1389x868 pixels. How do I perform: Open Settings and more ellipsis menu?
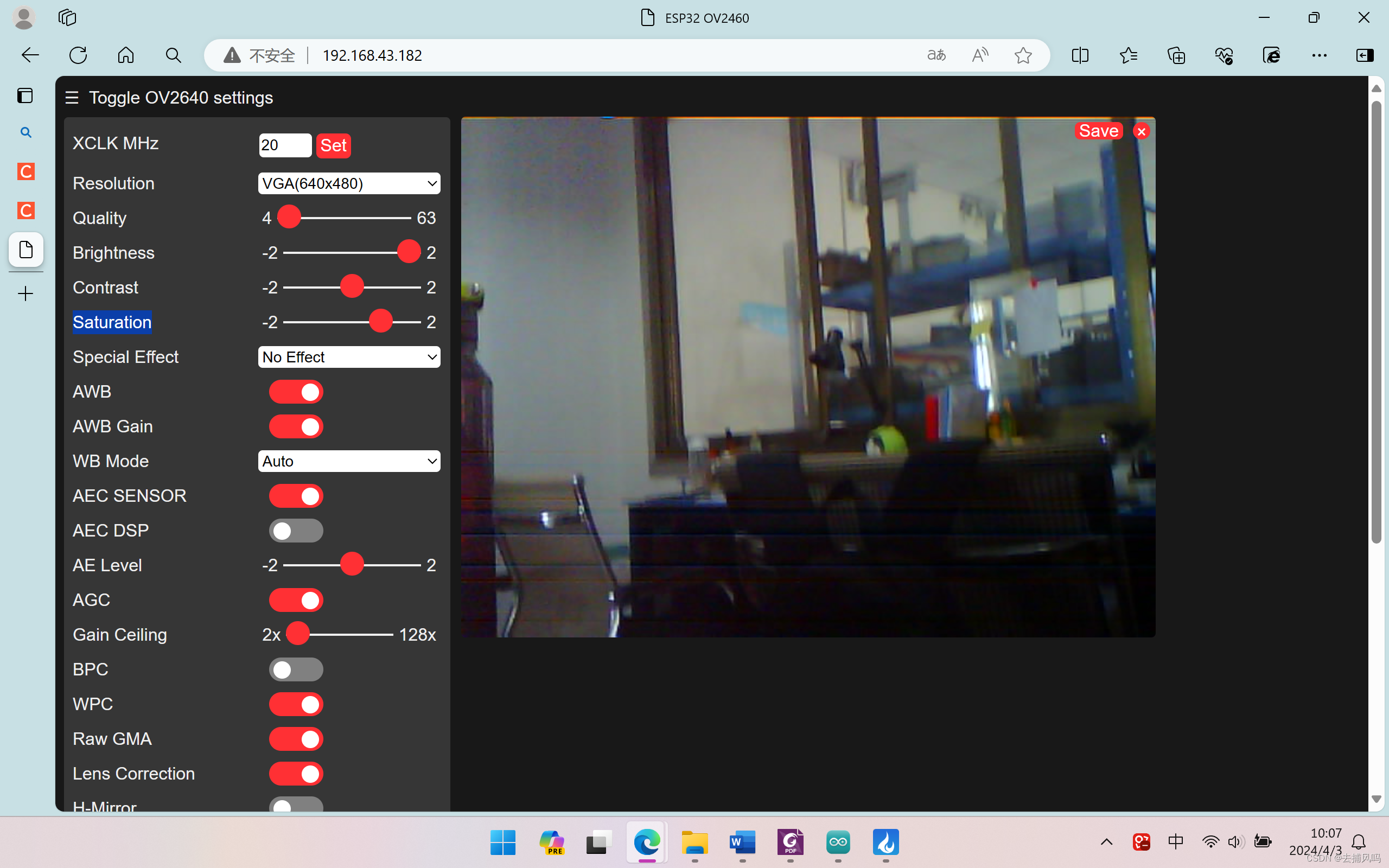[1319, 55]
